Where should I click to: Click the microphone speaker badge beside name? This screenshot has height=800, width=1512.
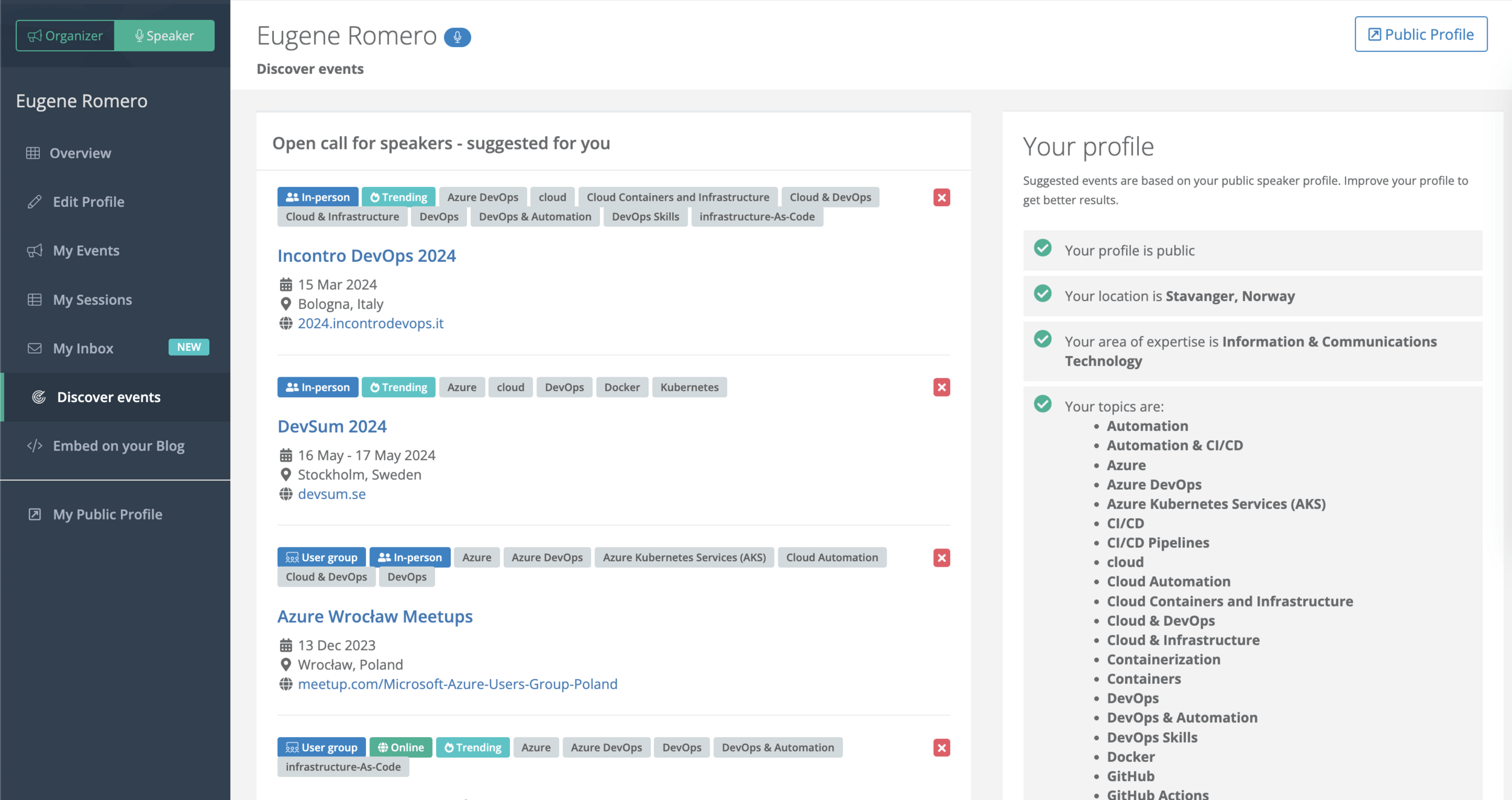point(457,37)
